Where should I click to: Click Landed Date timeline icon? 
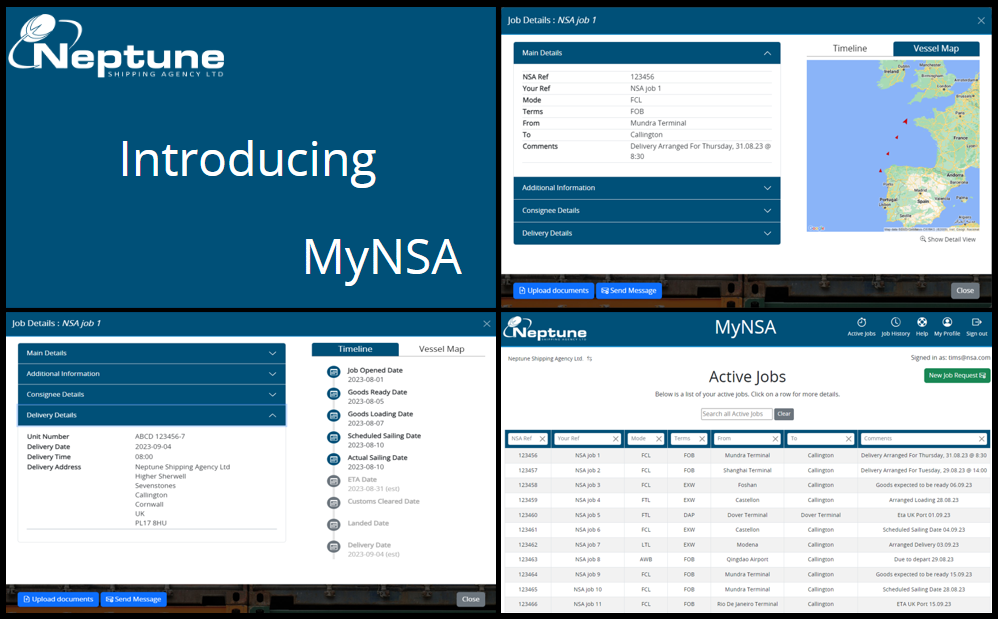(334, 524)
